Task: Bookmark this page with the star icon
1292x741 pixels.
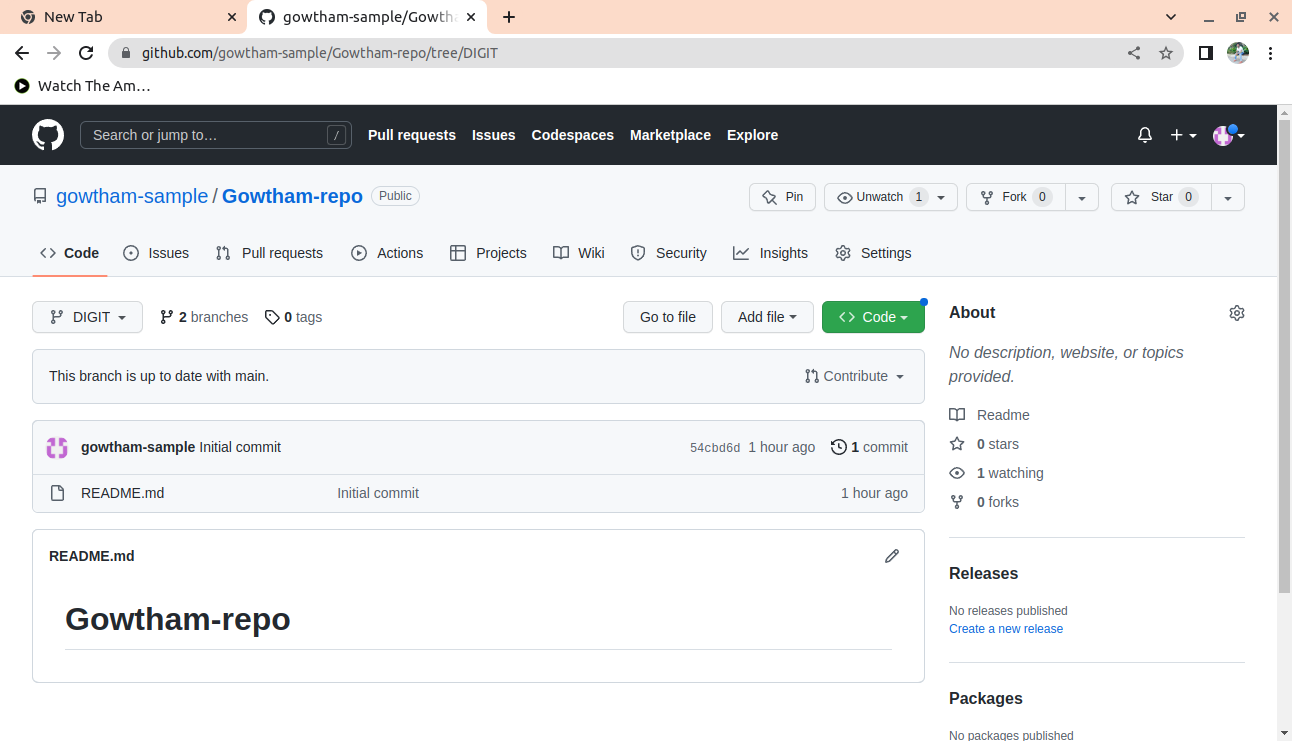Action: [x=1166, y=53]
